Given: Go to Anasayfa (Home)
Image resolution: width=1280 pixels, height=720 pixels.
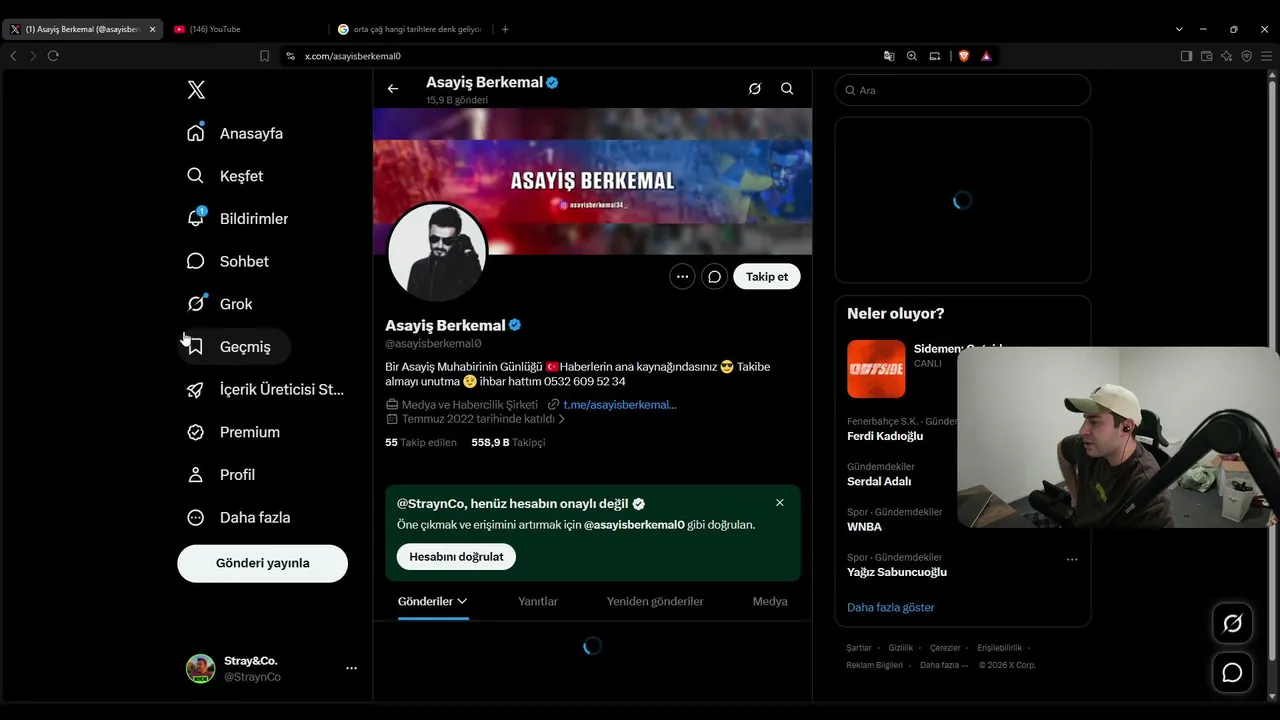Looking at the screenshot, I should [235, 133].
